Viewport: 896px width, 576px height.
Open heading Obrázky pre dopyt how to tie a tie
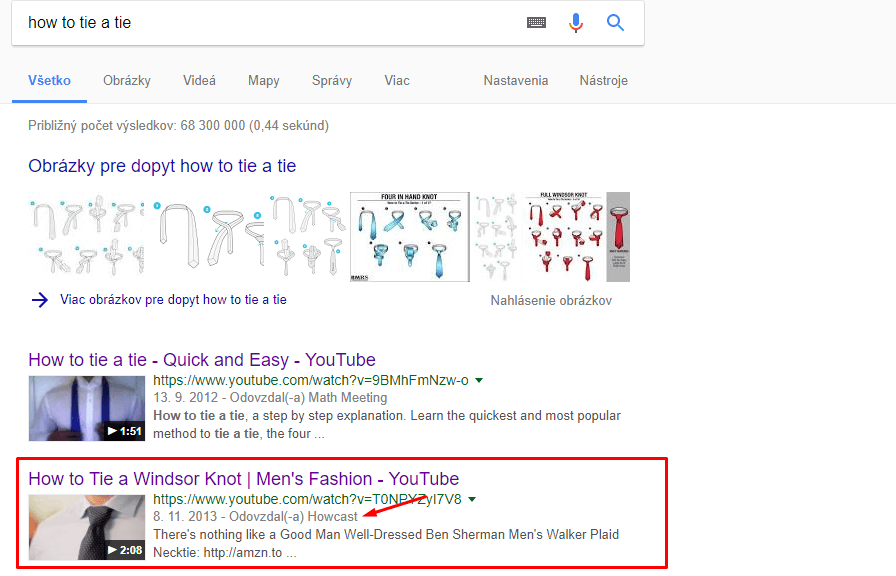[x=162, y=166]
